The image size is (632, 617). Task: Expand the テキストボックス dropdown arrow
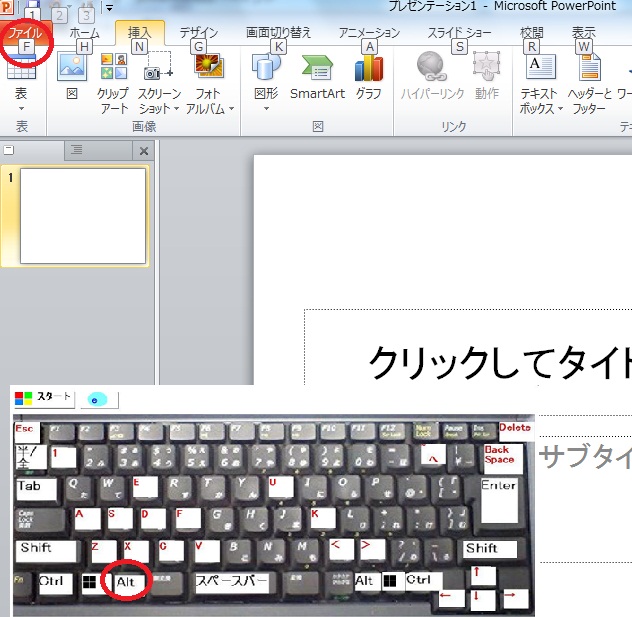560,108
